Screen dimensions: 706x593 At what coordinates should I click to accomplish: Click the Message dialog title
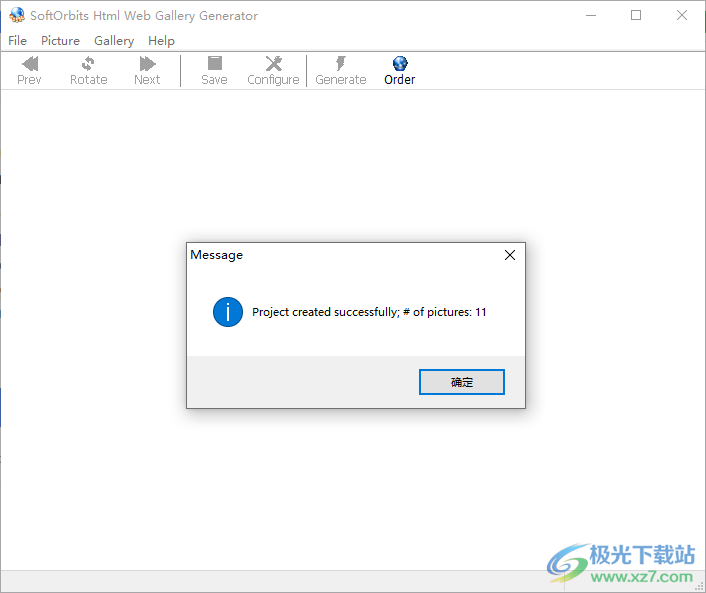pos(217,255)
